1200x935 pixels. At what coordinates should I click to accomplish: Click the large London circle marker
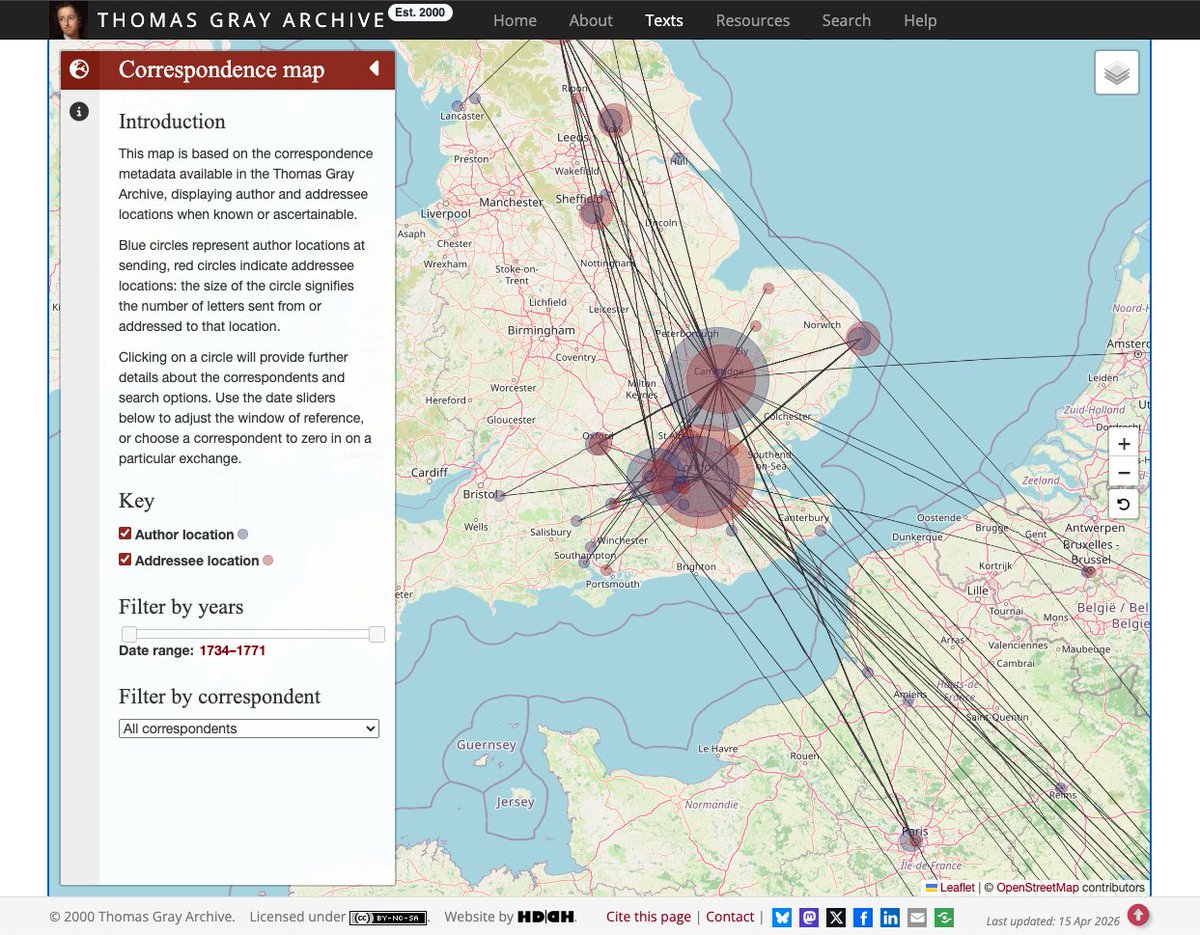coord(703,477)
